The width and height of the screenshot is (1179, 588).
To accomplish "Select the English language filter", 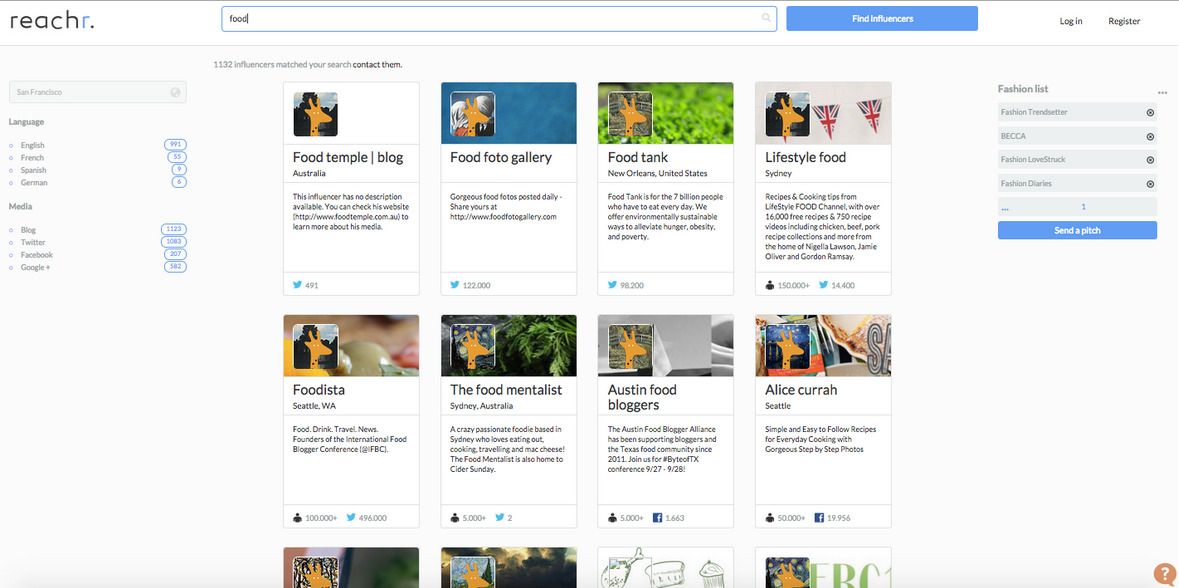I will pos(31,144).
